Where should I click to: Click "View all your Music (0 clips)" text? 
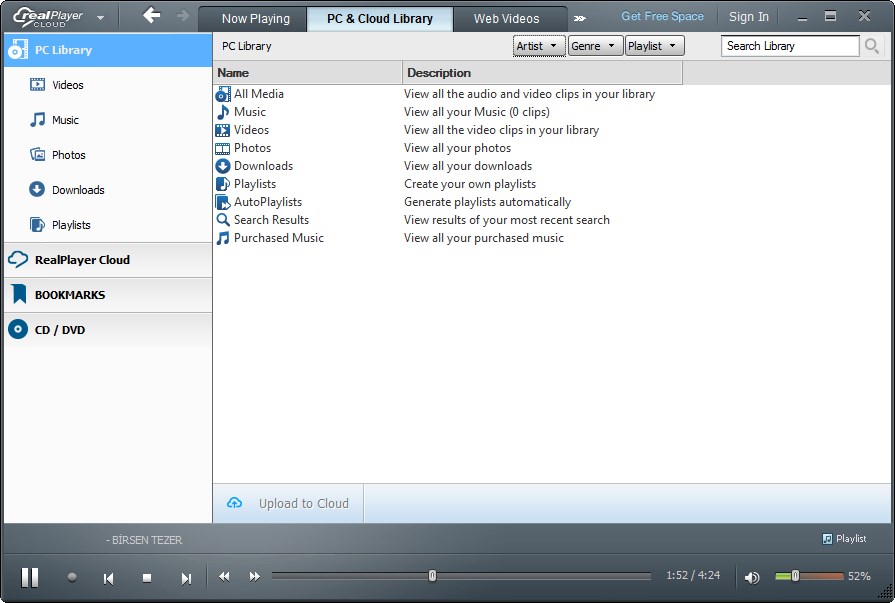click(x=477, y=112)
